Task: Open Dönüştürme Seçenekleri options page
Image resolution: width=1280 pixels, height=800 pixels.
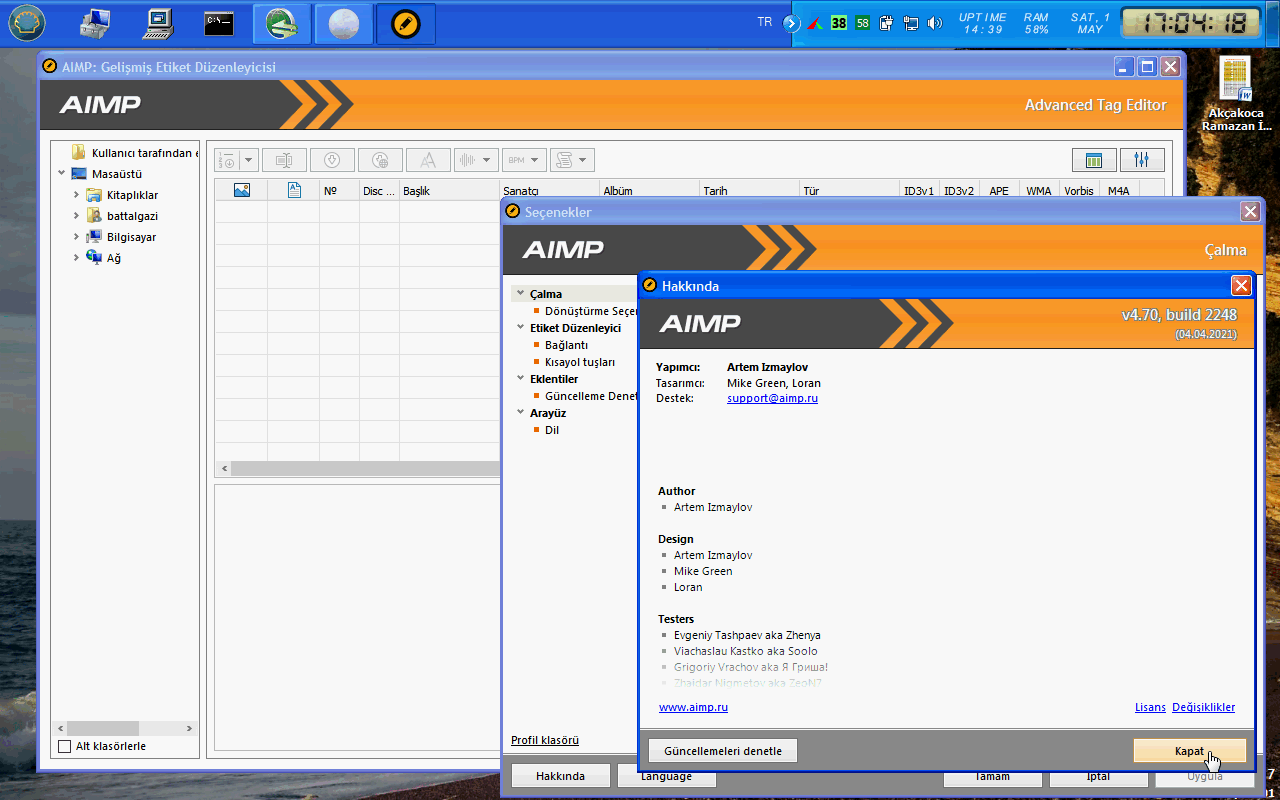Action: [591, 311]
